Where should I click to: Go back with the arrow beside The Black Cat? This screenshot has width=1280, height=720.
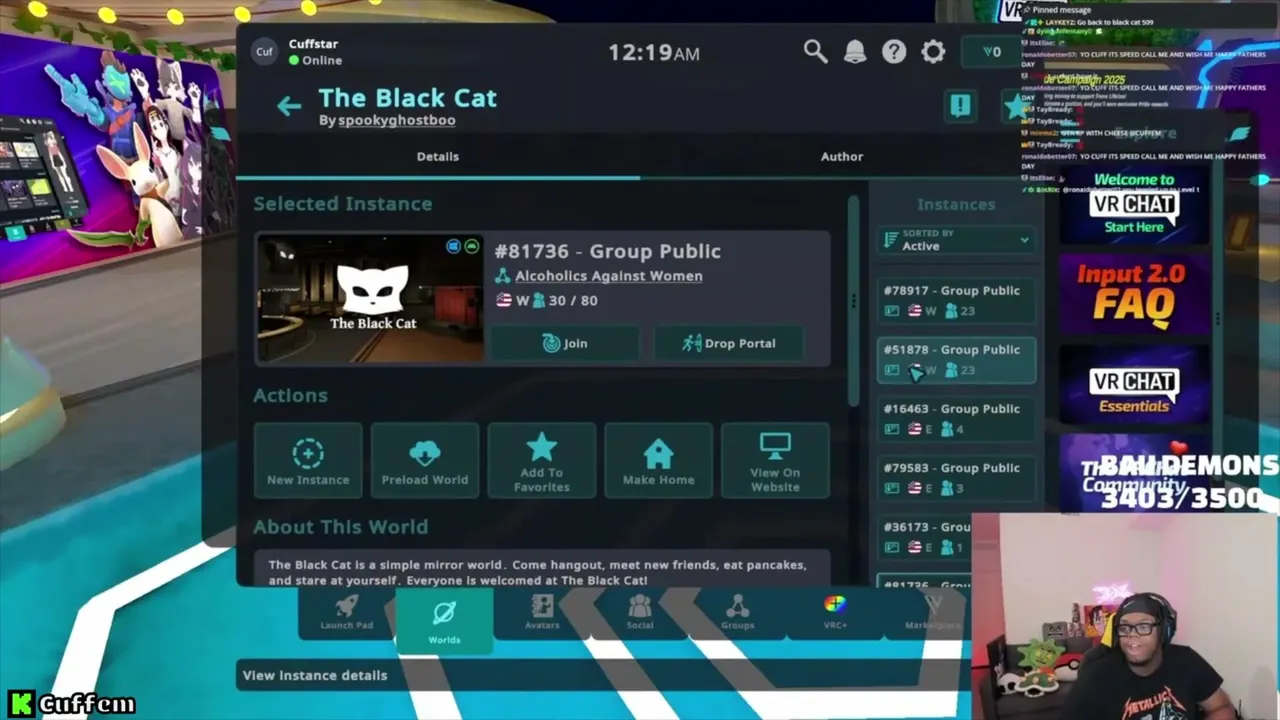tap(289, 106)
